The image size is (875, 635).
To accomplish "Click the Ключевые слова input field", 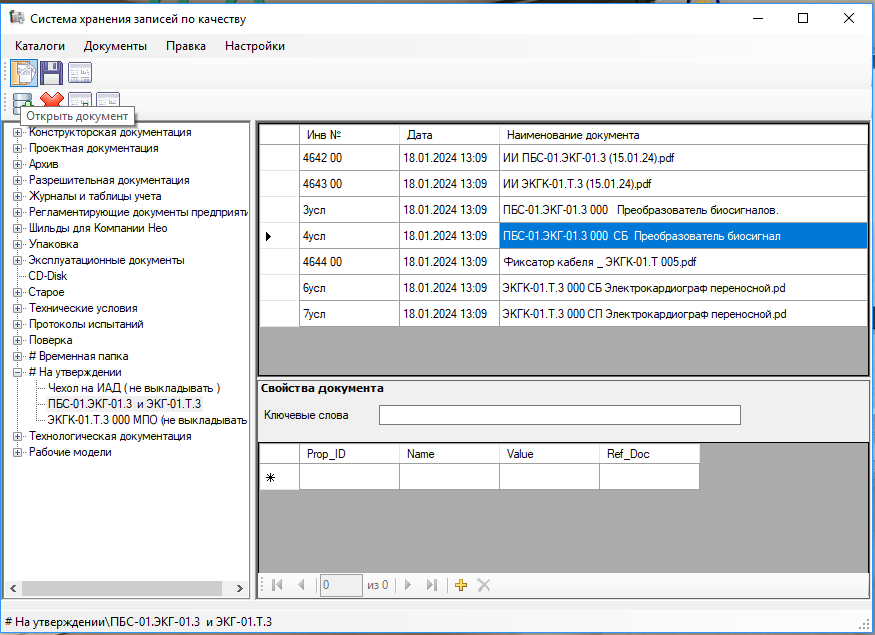I will point(560,415).
